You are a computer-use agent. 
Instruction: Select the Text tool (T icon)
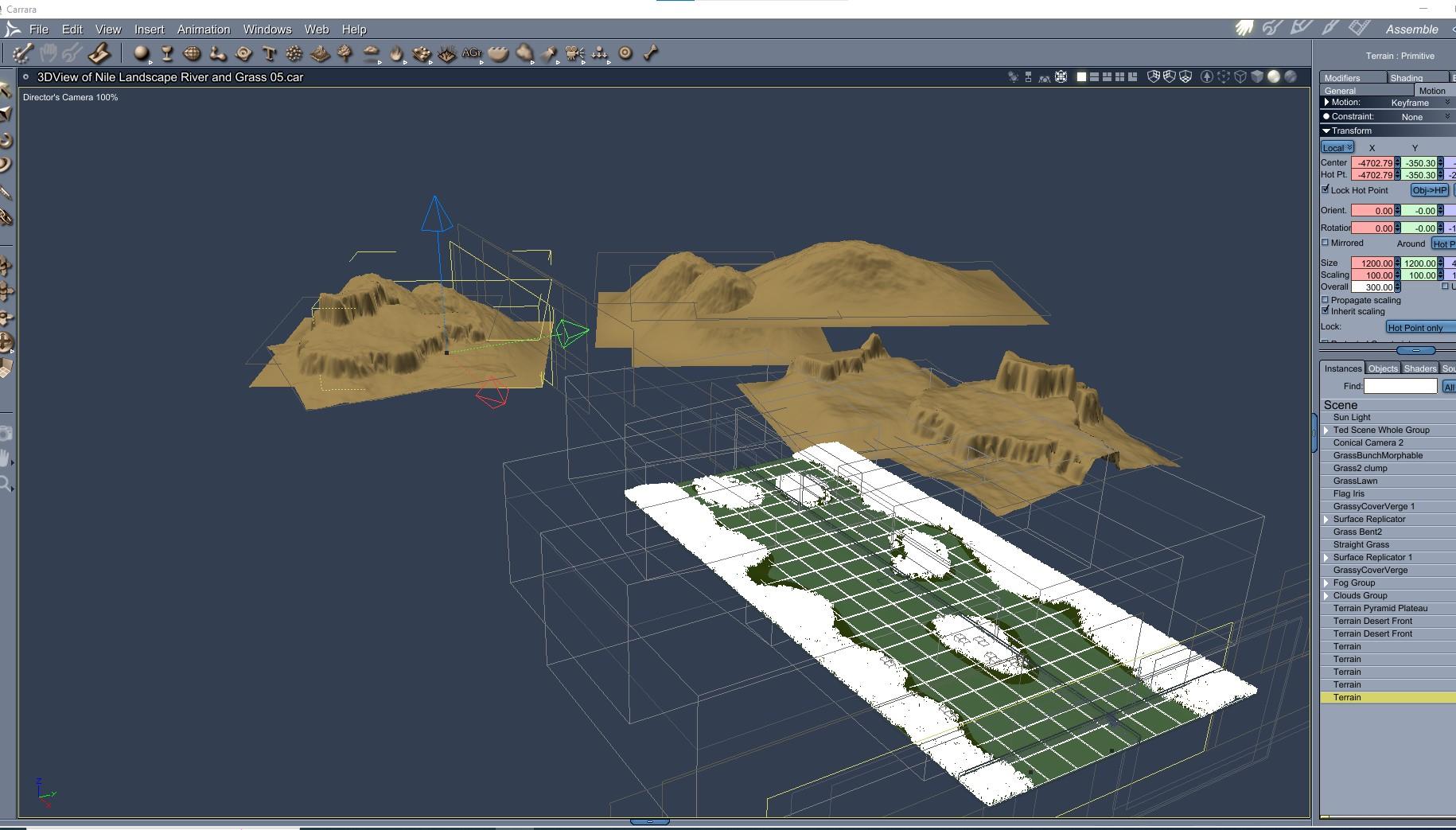tap(269, 53)
